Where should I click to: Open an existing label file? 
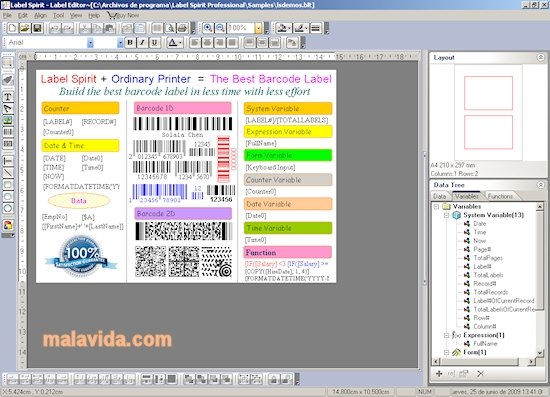[25, 28]
